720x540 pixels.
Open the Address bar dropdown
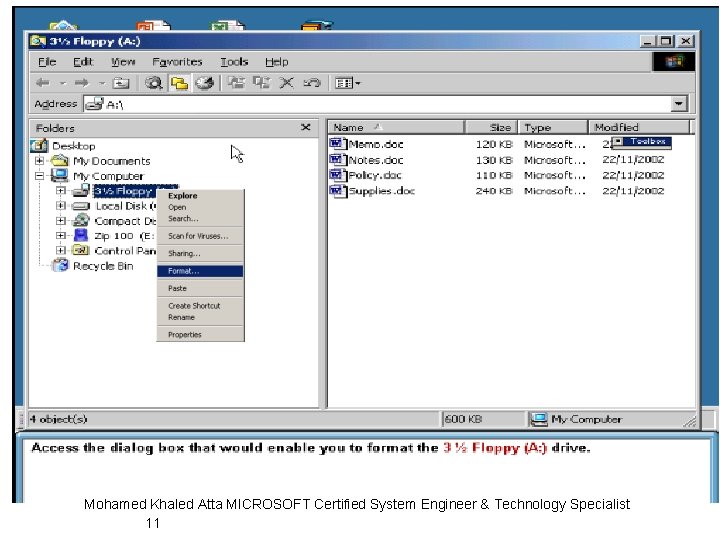(678, 104)
